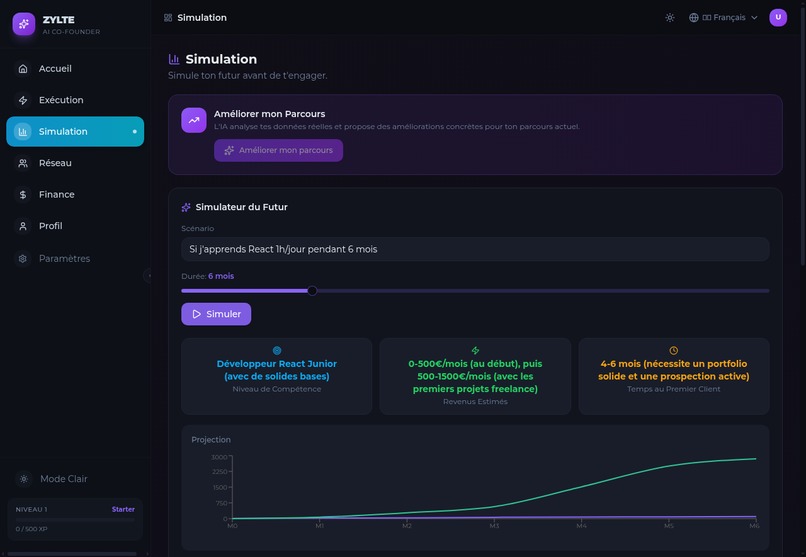Click the green projection curve in chart
Screen dimensions: 806x557
pos(581,486)
